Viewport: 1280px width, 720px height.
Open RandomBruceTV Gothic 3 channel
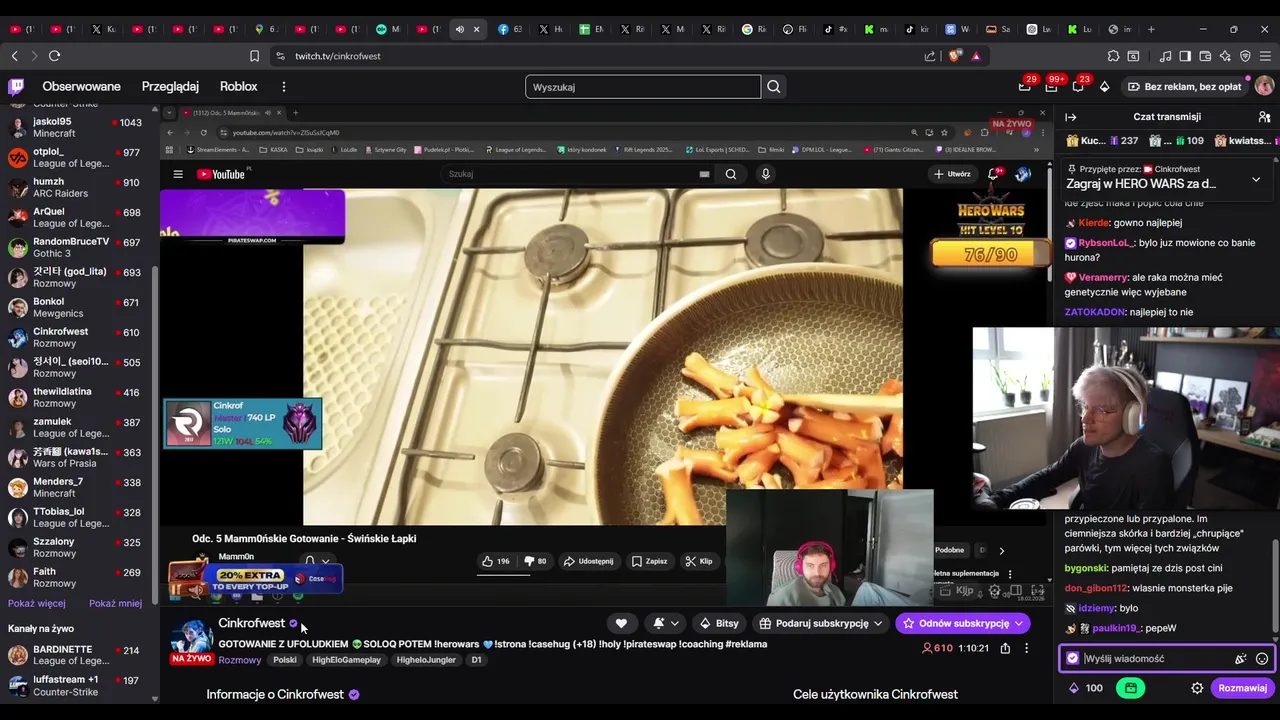pyautogui.click(x=78, y=247)
